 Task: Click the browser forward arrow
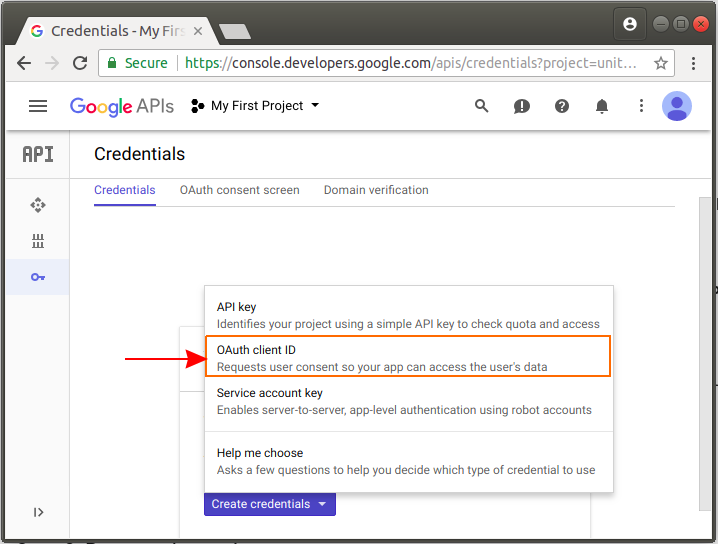coord(52,63)
